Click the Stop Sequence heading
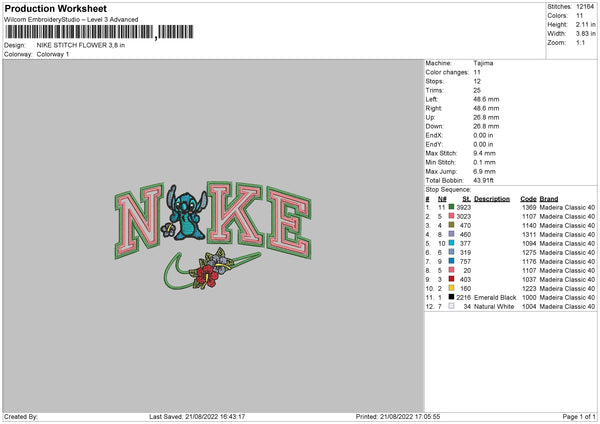 (448, 189)
